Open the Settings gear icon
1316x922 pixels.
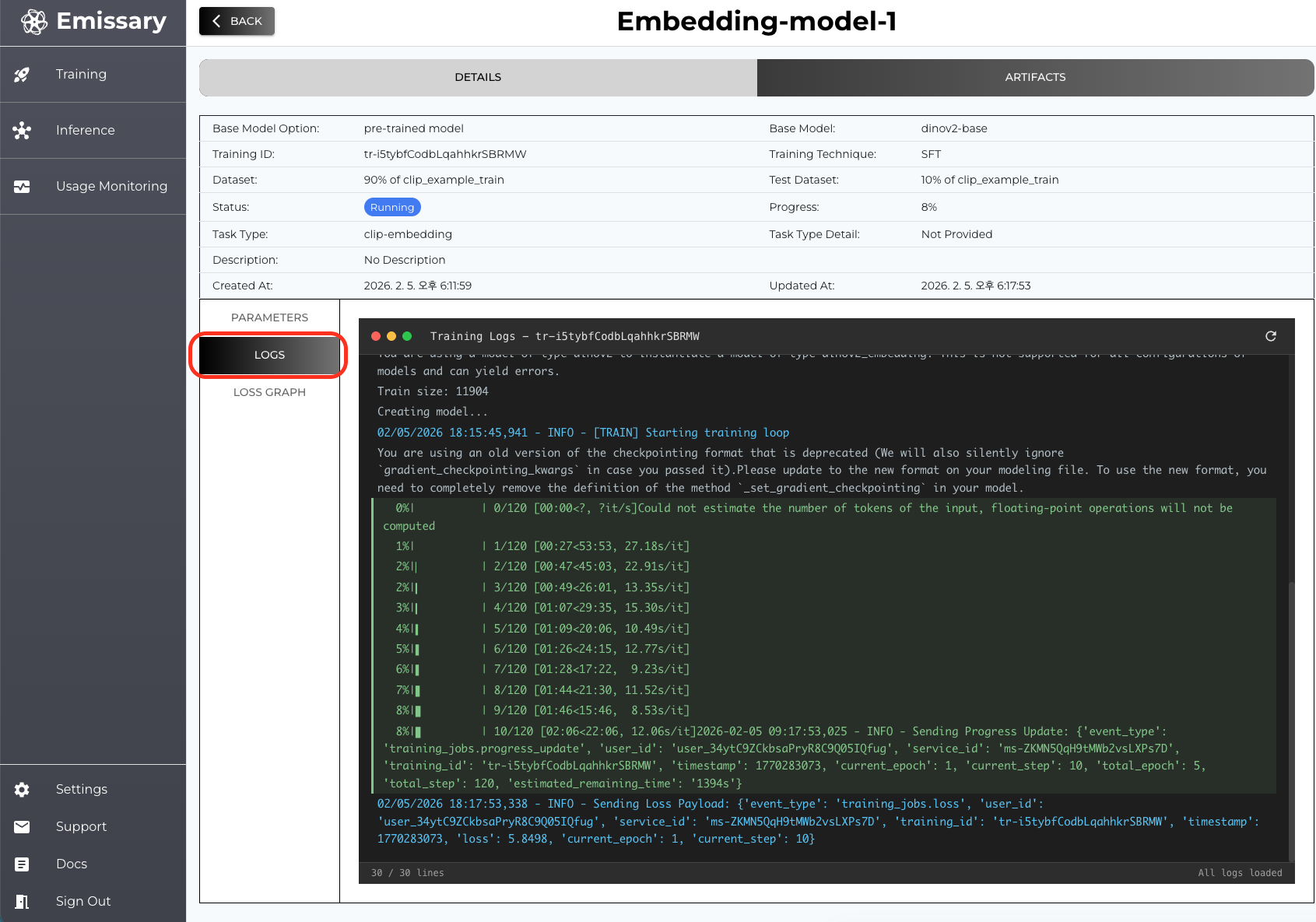click(x=21, y=789)
